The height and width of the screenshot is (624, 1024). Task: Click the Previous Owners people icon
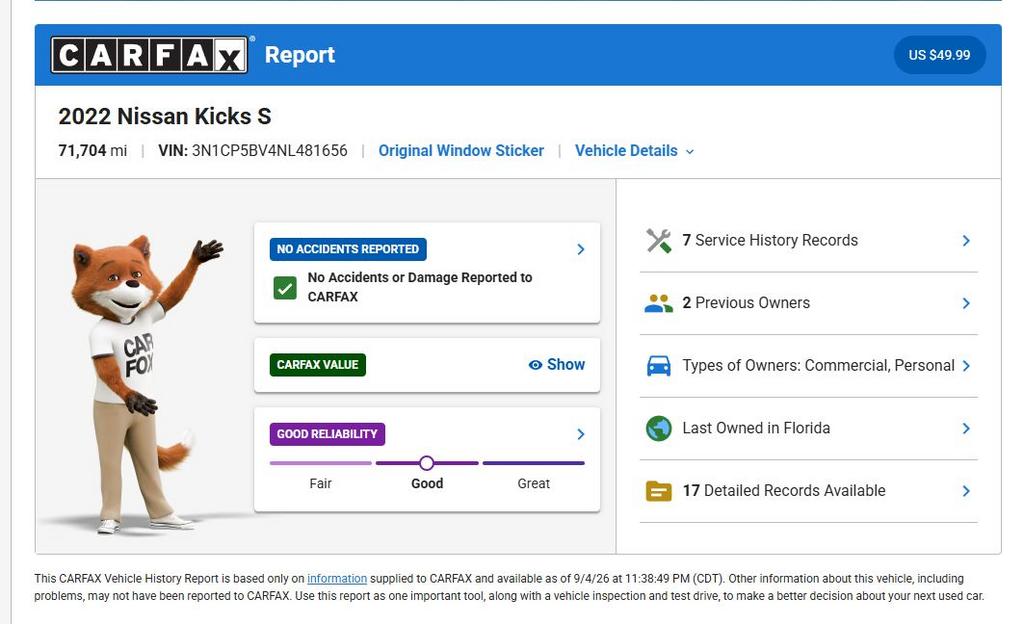click(658, 304)
